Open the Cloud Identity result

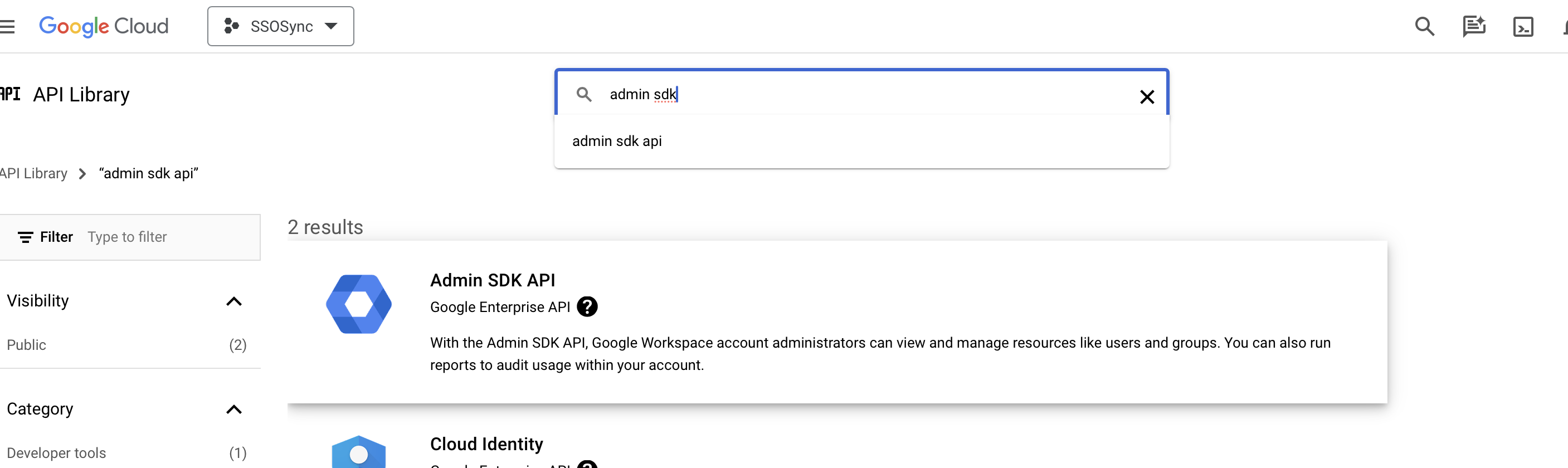tap(486, 444)
